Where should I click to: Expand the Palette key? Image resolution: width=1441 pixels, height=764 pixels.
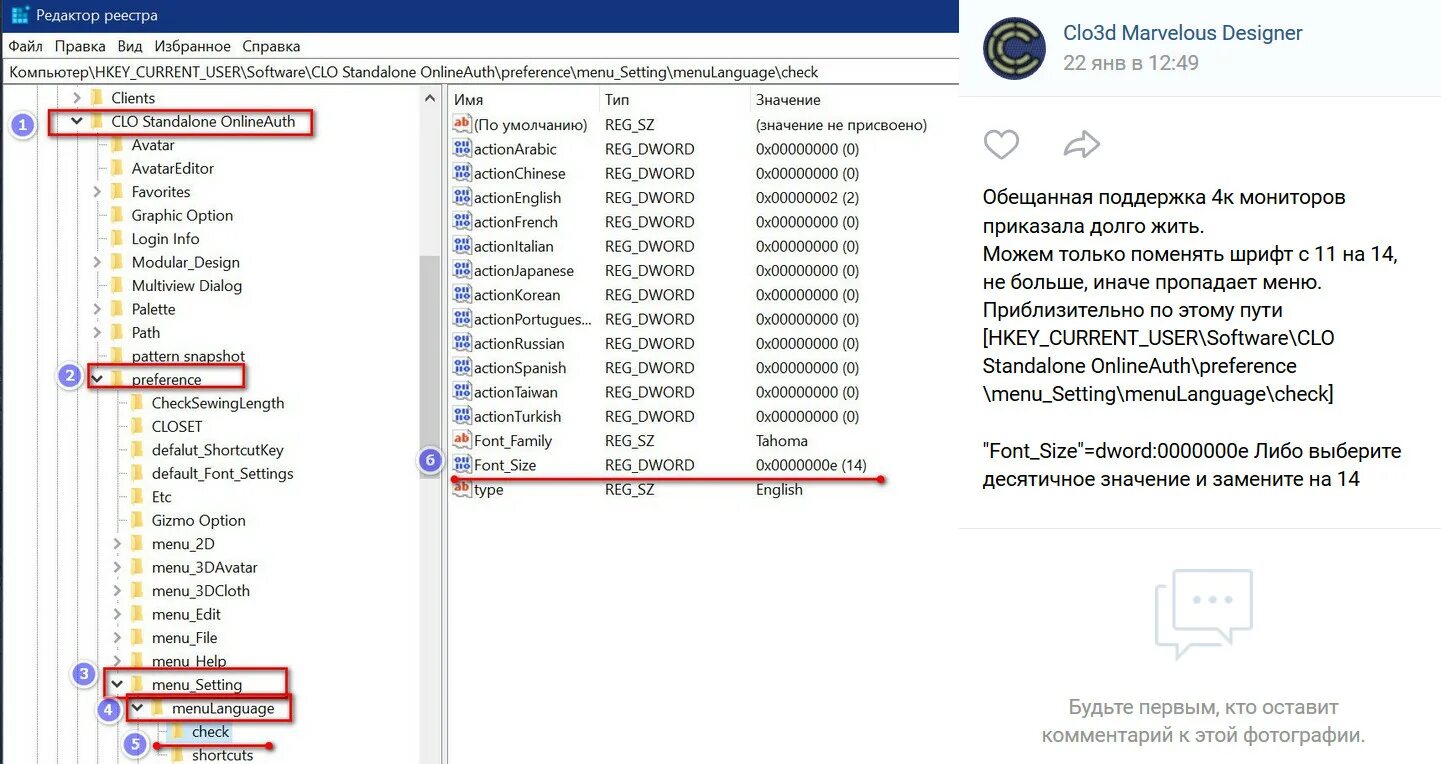point(97,309)
